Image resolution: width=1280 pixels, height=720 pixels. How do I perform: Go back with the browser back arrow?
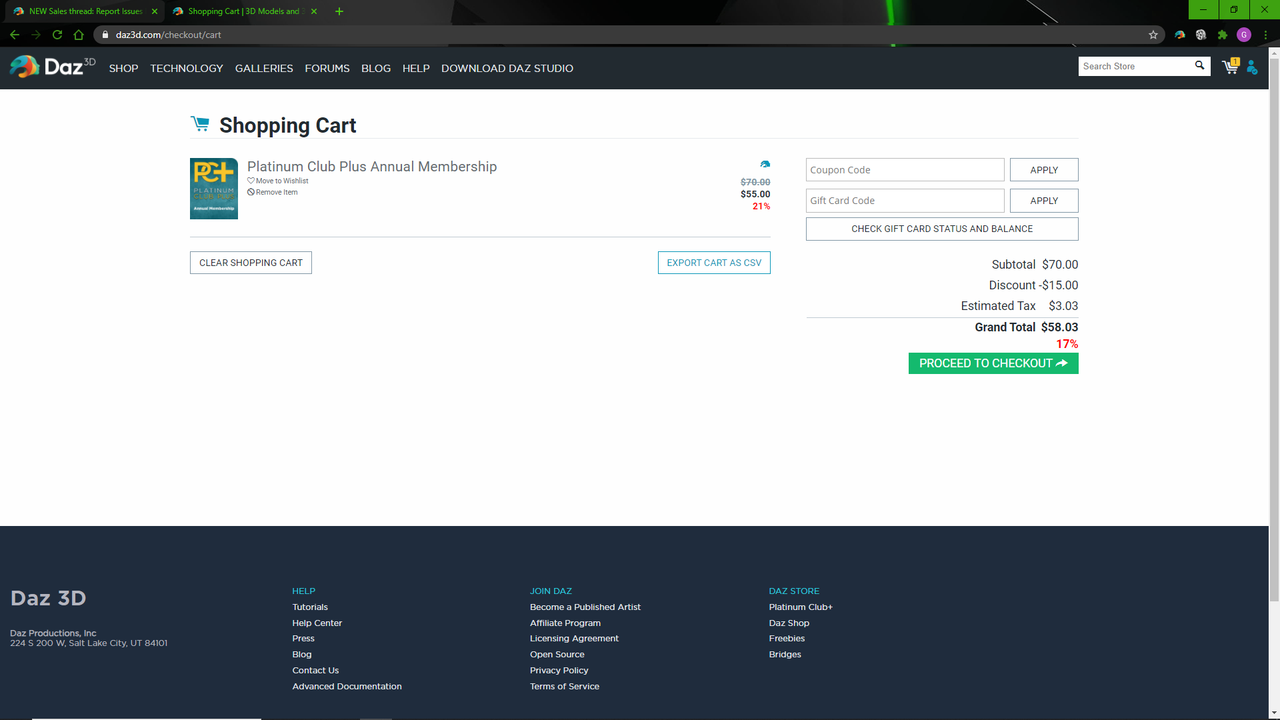coord(14,34)
